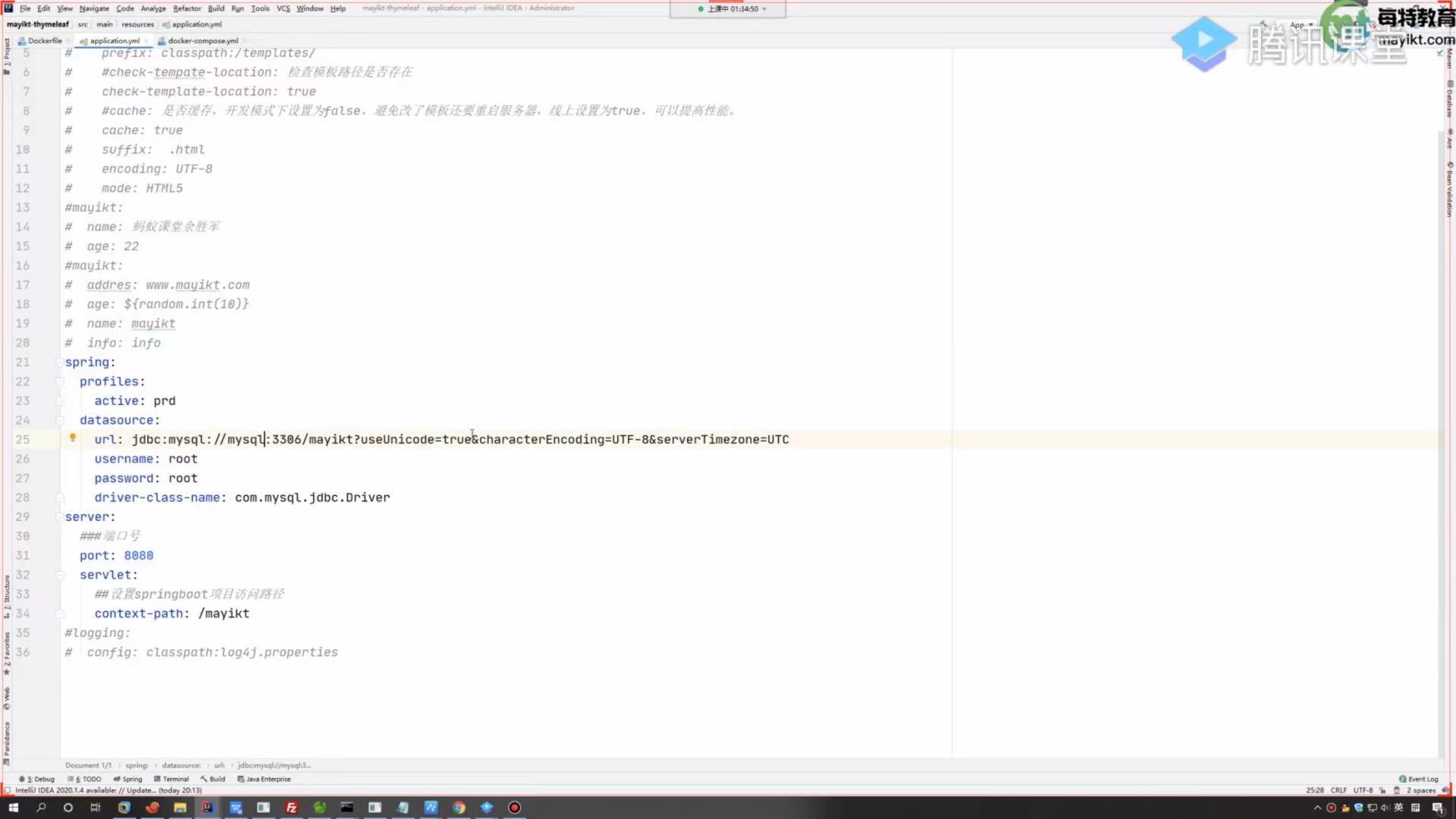
Task: Collapse the spring block at line 21
Action: 59,362
